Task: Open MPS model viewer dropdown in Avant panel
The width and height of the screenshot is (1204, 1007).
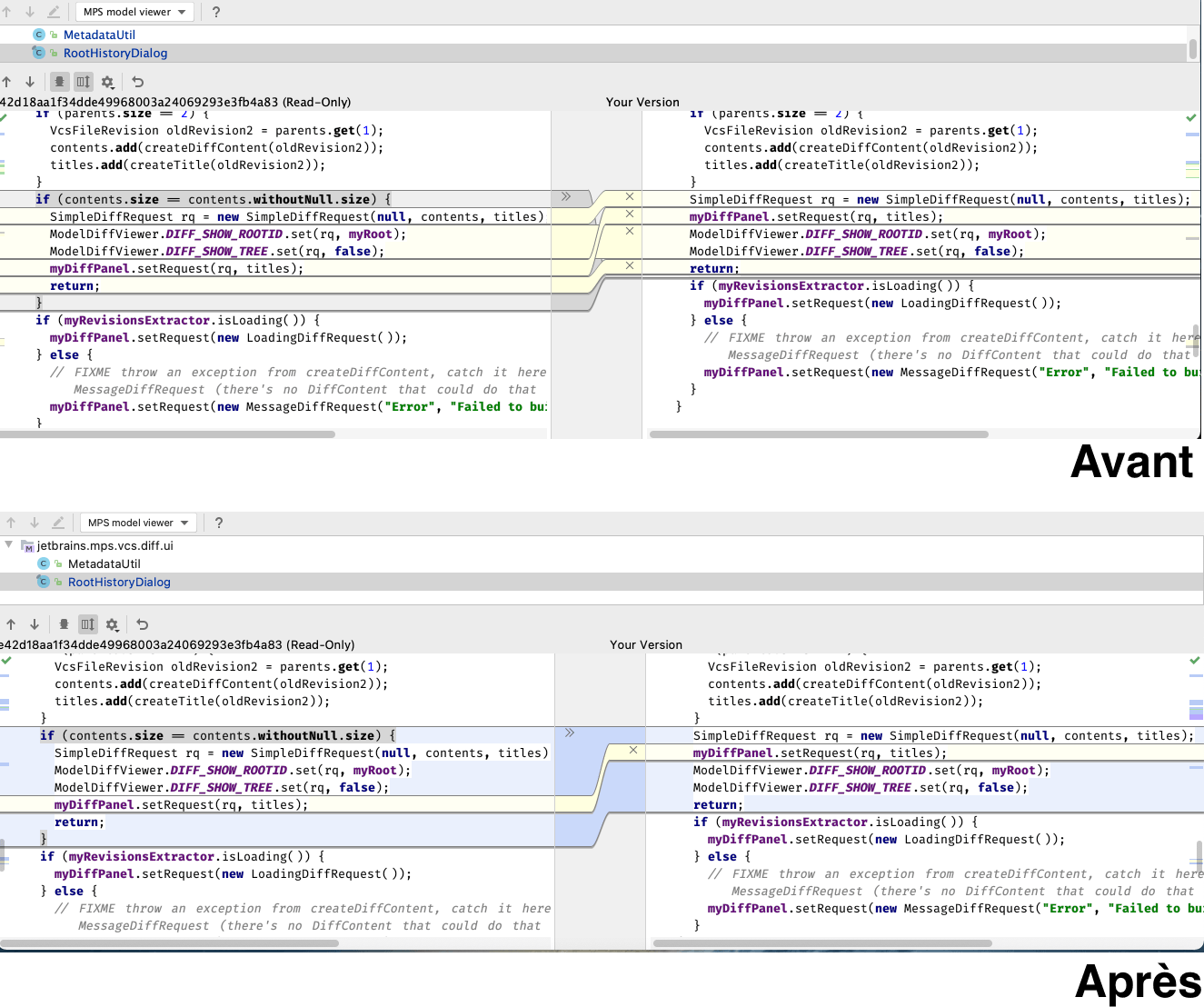Action: pos(134,12)
